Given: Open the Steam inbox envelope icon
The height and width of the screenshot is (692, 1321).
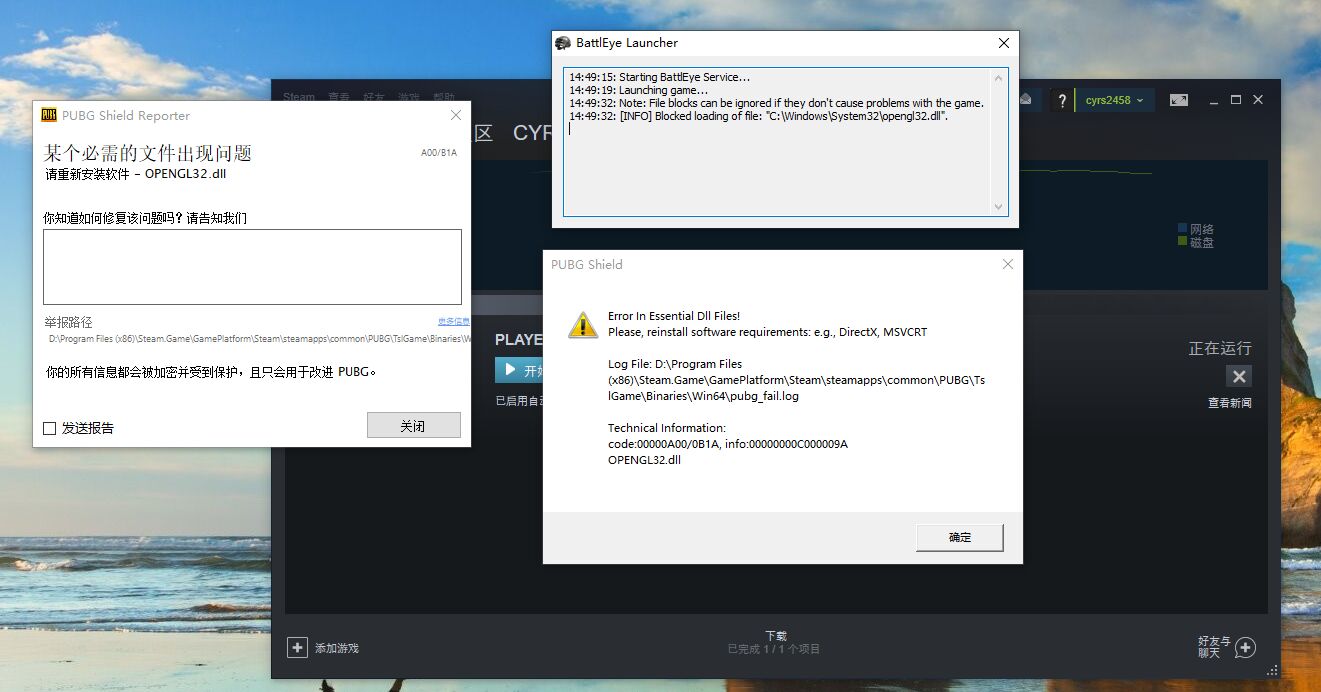Looking at the screenshot, I should [1027, 99].
